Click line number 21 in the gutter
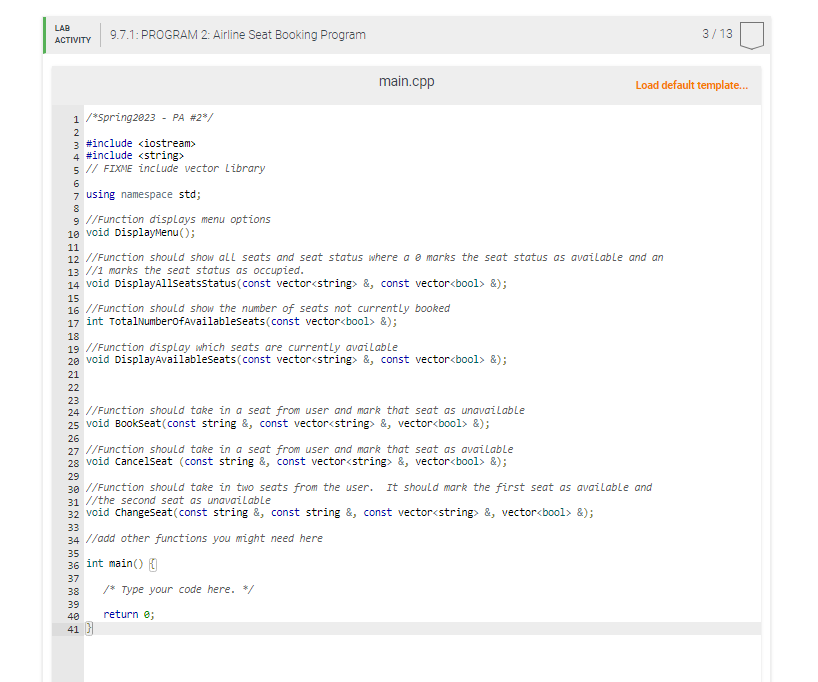Image resolution: width=818 pixels, height=682 pixels. click(73, 375)
